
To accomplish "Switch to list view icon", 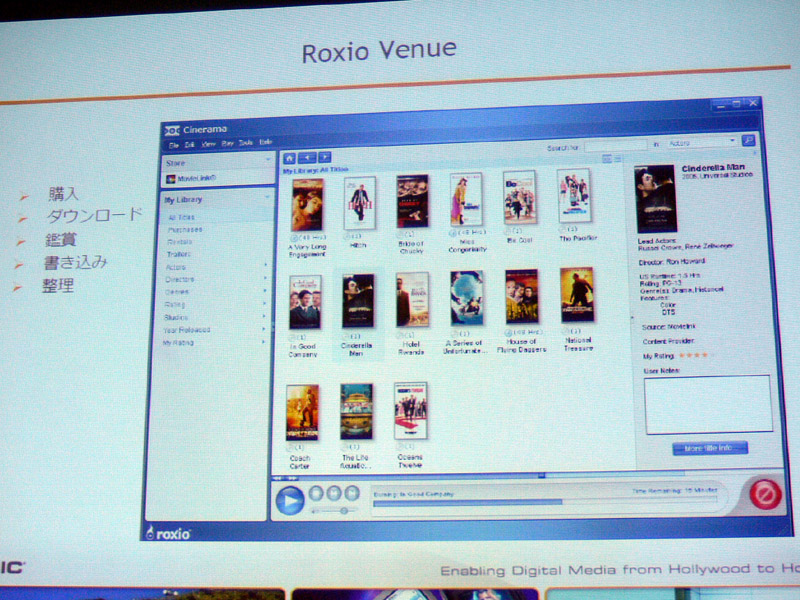I will coord(617,159).
